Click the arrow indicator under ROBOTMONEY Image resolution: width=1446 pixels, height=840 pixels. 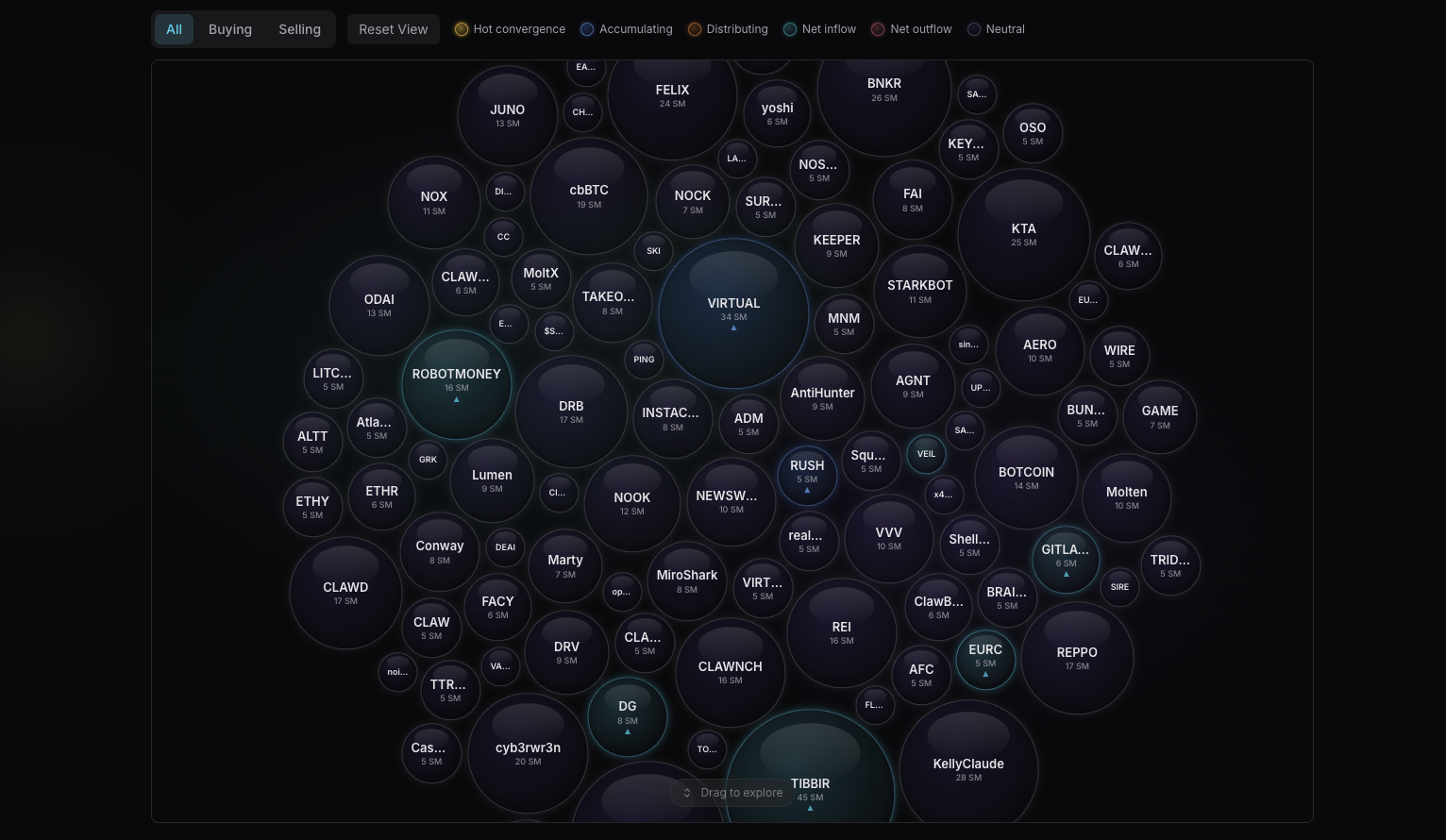pos(456,399)
